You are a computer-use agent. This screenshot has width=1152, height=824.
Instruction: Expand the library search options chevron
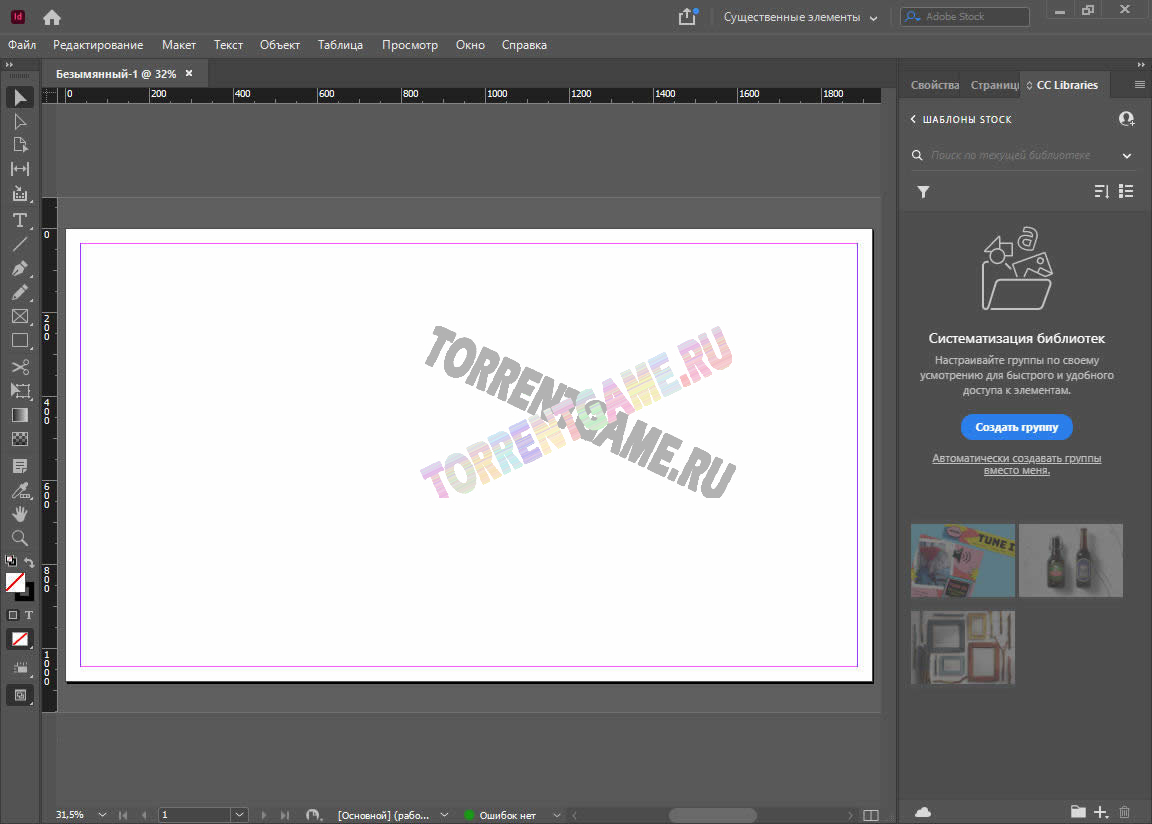click(1127, 156)
